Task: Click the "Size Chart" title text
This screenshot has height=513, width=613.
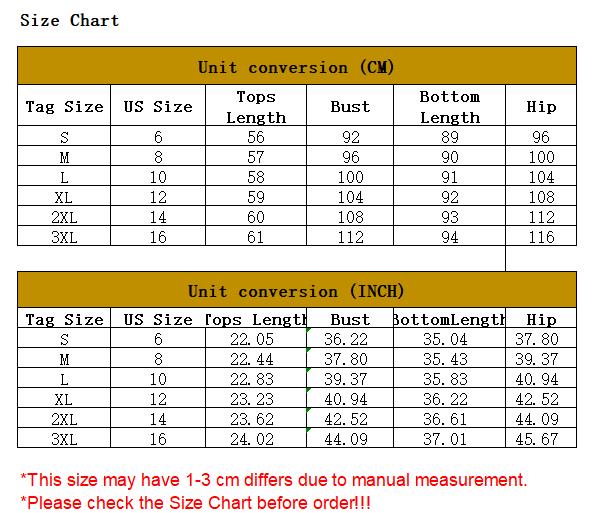Action: [69, 20]
